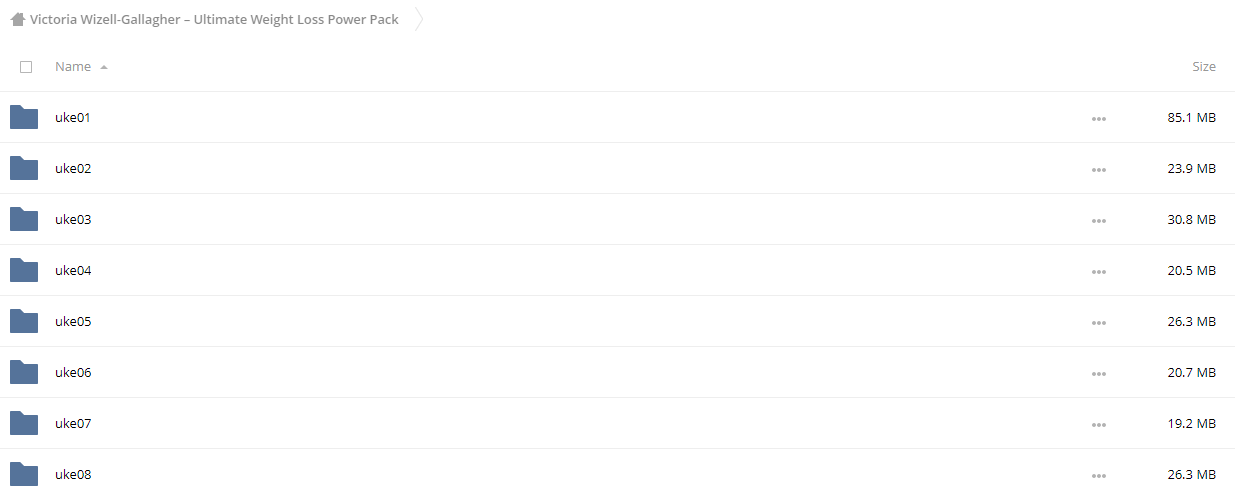Open the uke08 folder by name

click(x=73, y=474)
